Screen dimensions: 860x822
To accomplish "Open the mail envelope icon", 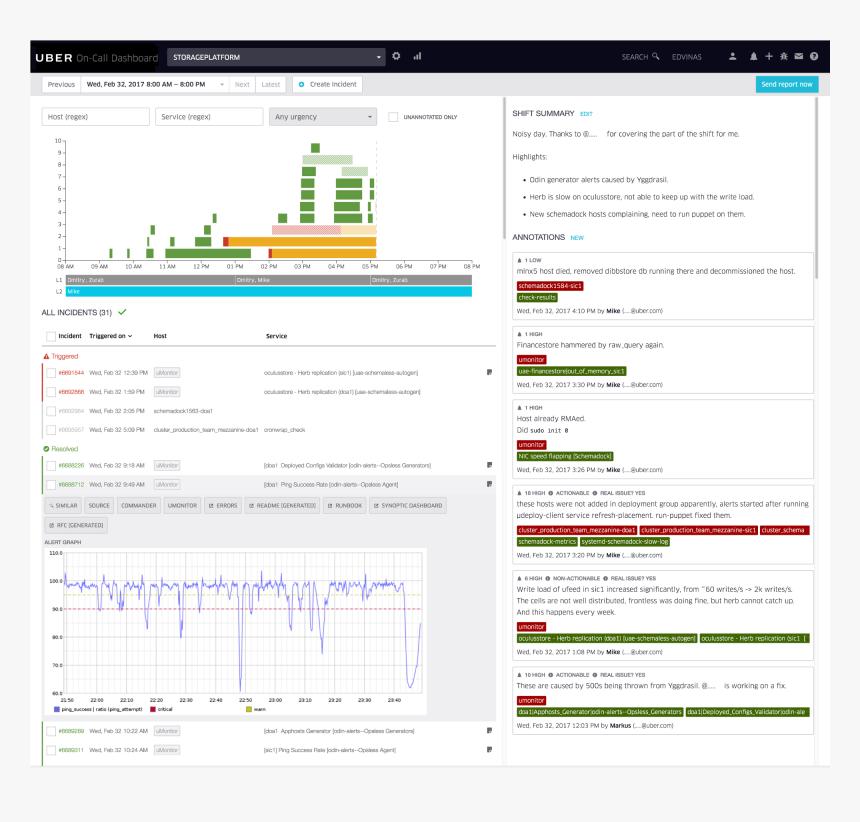I will coord(799,56).
